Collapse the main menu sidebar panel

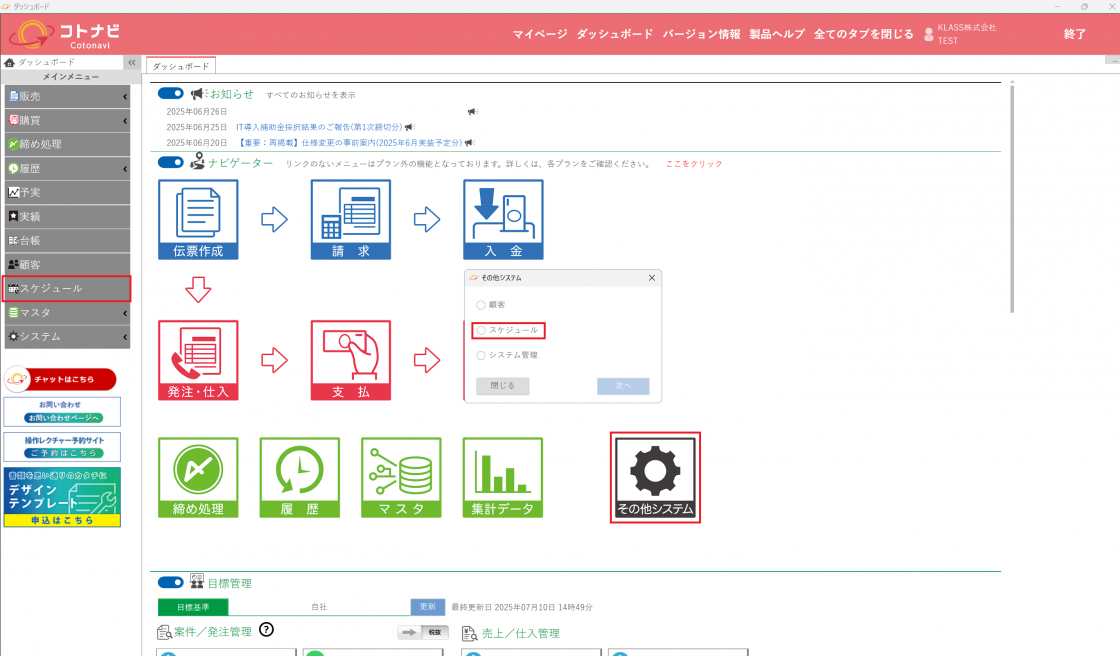(x=131, y=62)
